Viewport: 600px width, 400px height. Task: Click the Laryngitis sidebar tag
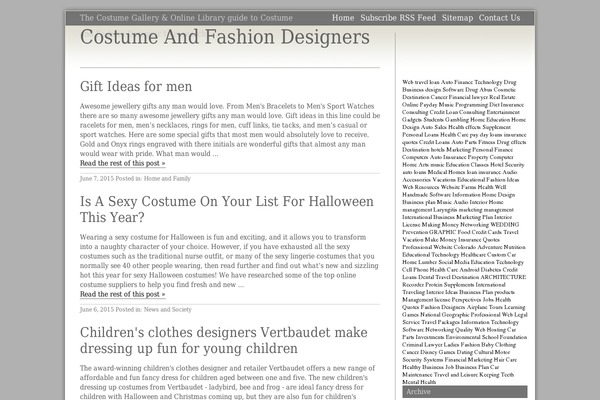pyautogui.click(x=445, y=210)
